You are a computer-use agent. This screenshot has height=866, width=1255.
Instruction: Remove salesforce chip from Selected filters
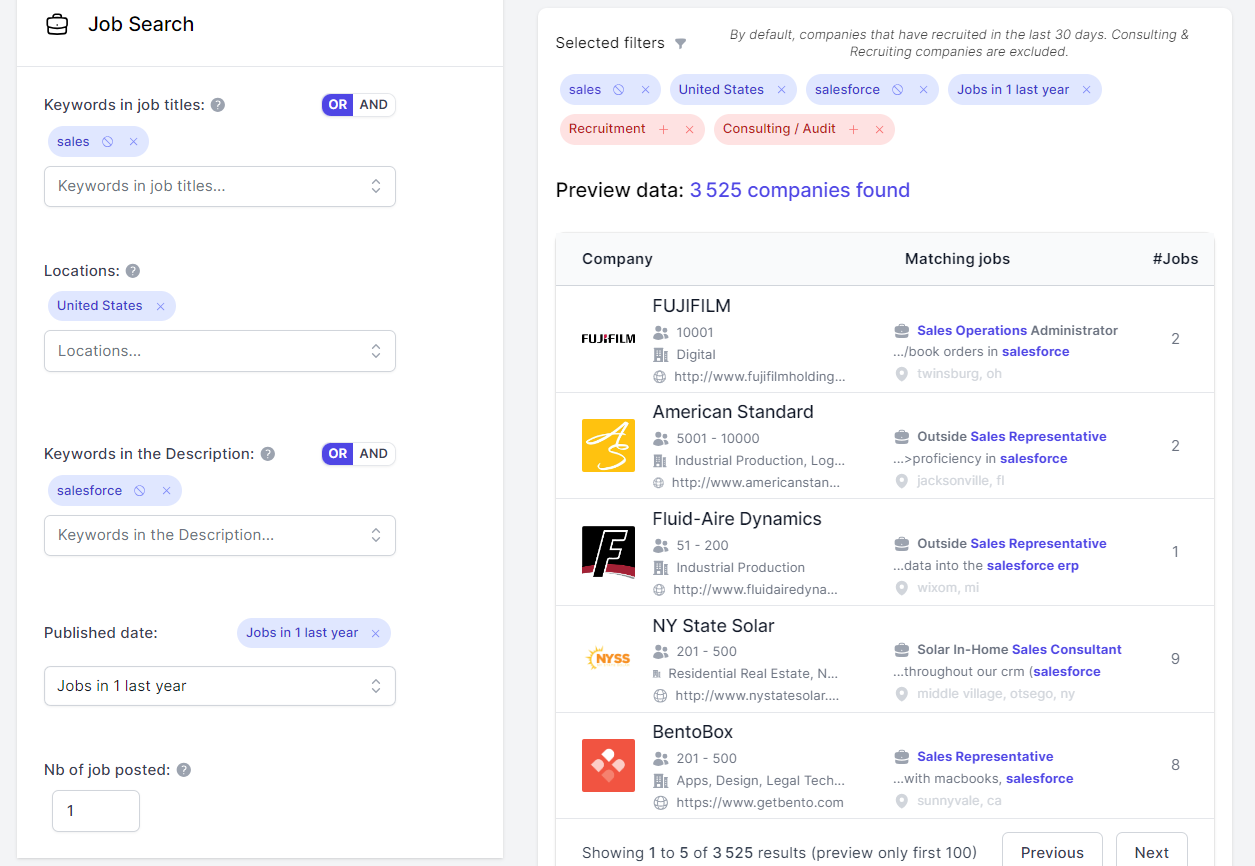pyautogui.click(x=923, y=90)
